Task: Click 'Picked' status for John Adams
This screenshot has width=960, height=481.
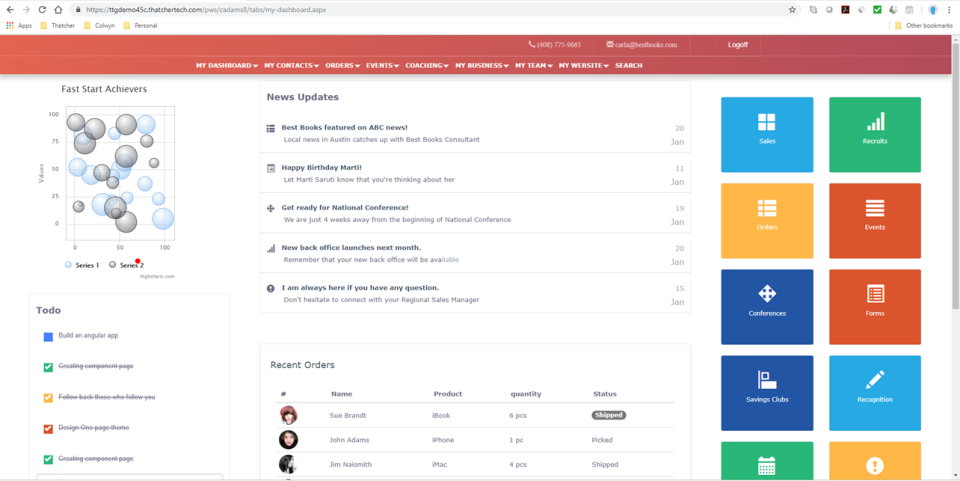Action: 602,440
